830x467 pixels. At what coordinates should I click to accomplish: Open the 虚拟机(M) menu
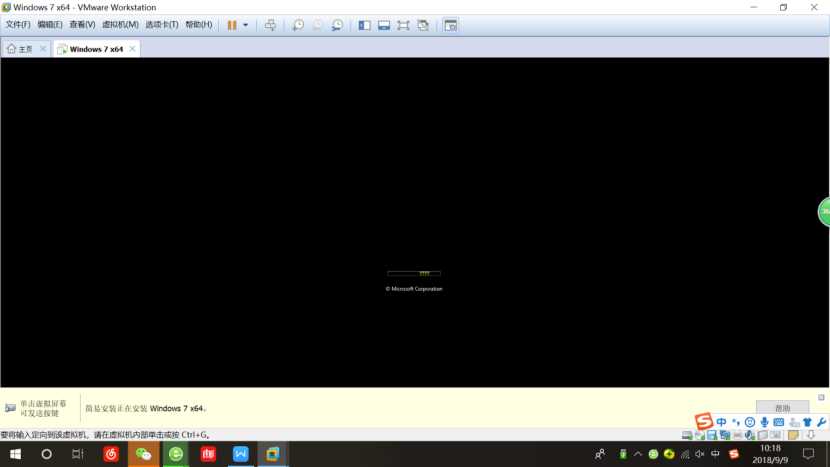tap(120, 24)
